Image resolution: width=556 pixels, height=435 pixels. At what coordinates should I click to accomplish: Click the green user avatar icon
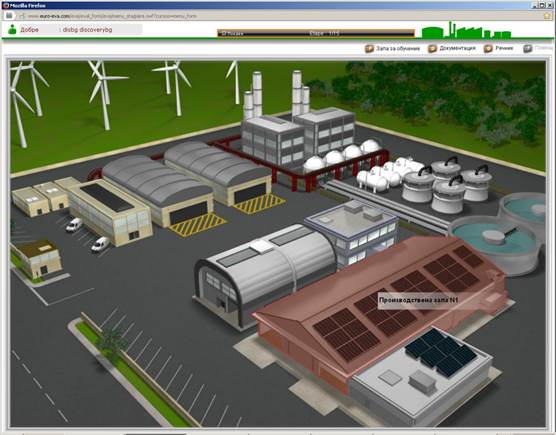tap(12, 29)
